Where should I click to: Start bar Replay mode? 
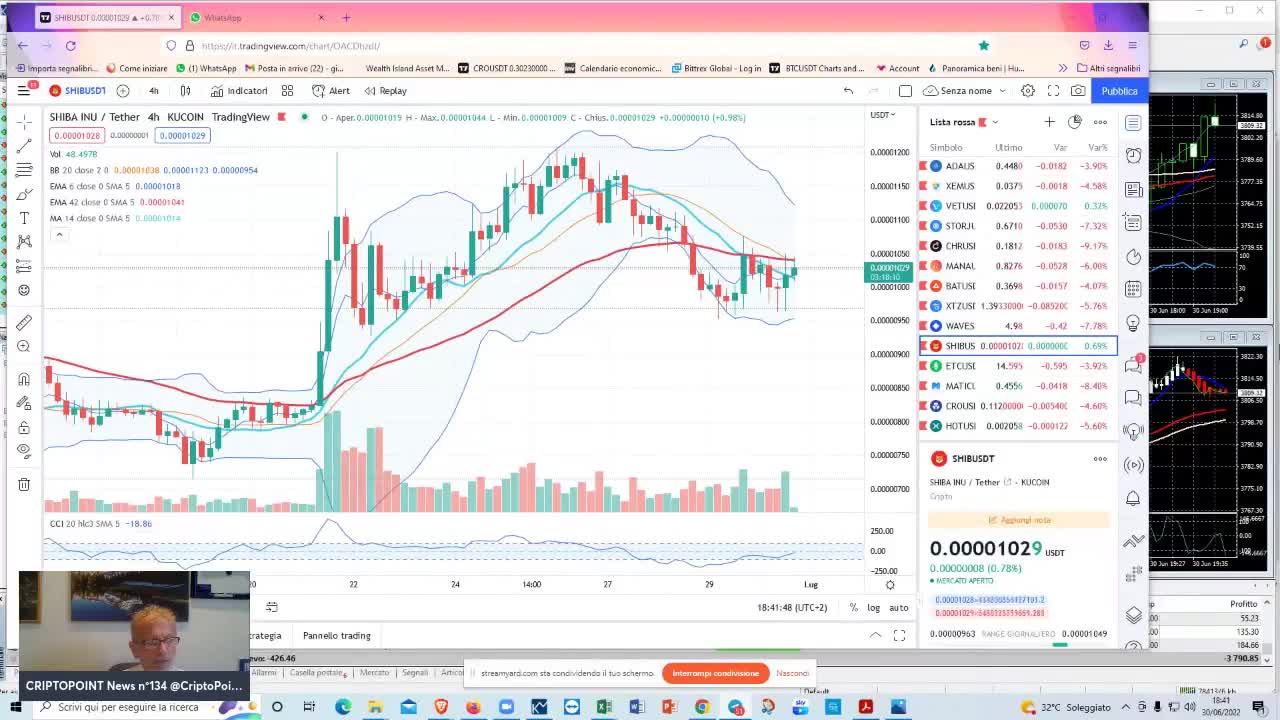[x=386, y=91]
